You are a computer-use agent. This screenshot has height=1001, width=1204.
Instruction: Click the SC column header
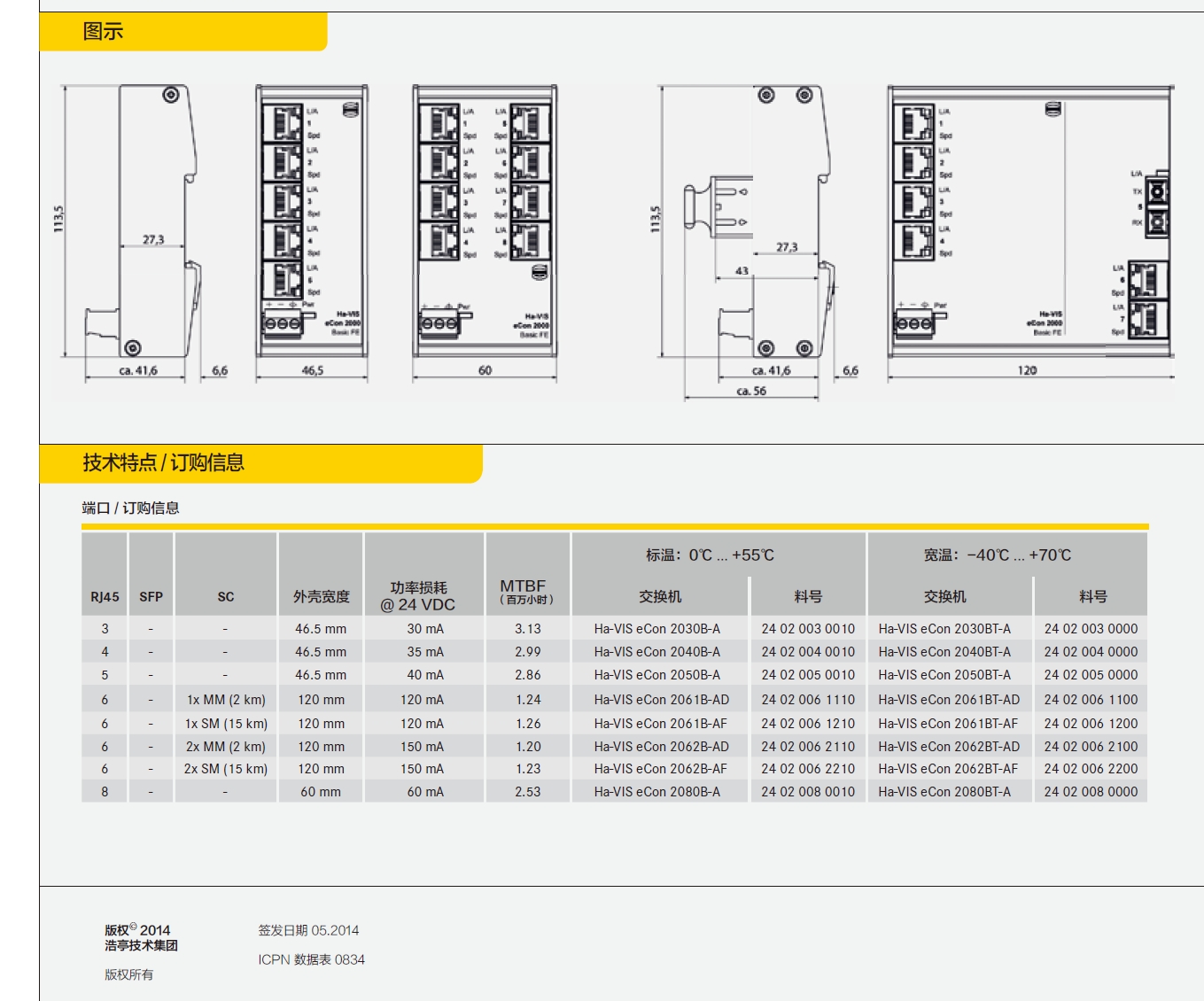[x=226, y=597]
